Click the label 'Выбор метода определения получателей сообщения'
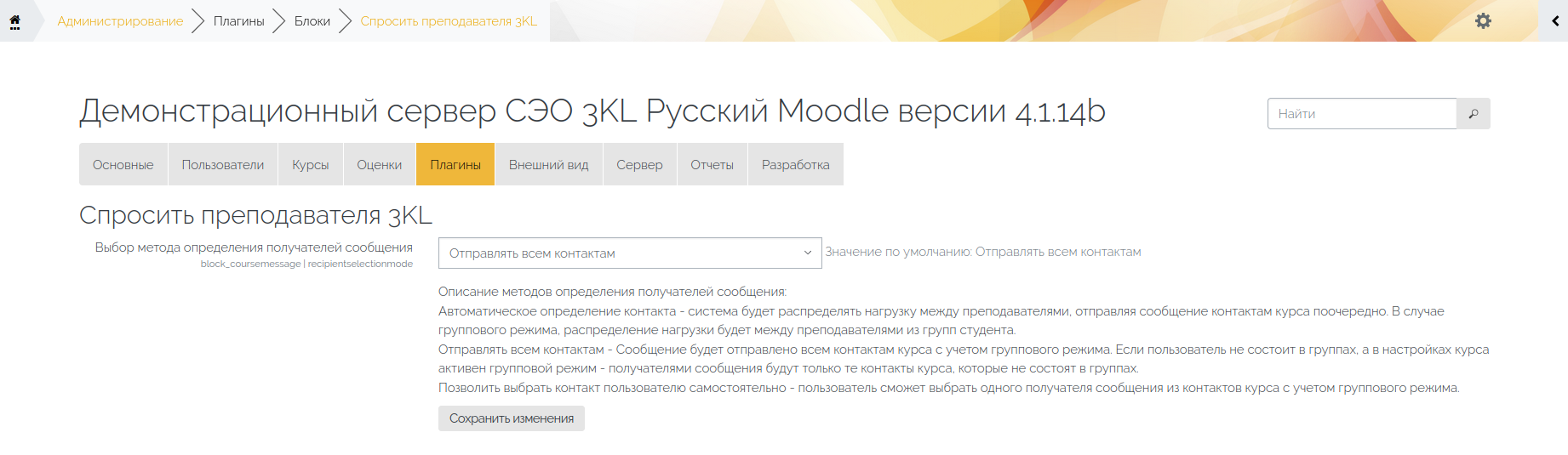This screenshot has width=1568, height=455. [x=254, y=247]
